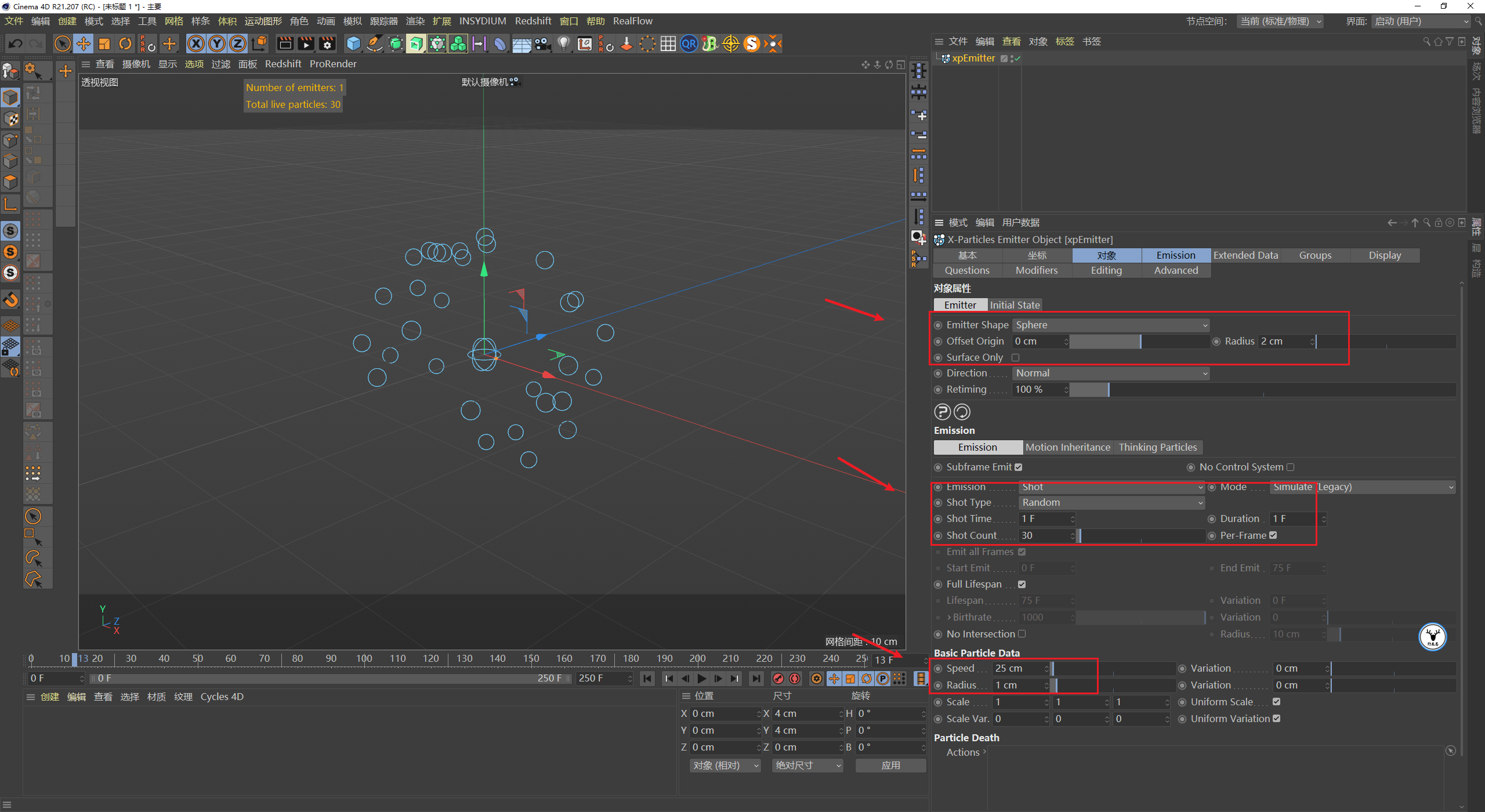Viewport: 1485px width, 812px height.
Task: Click the 应用 button in coordinates panel
Action: click(x=890, y=765)
